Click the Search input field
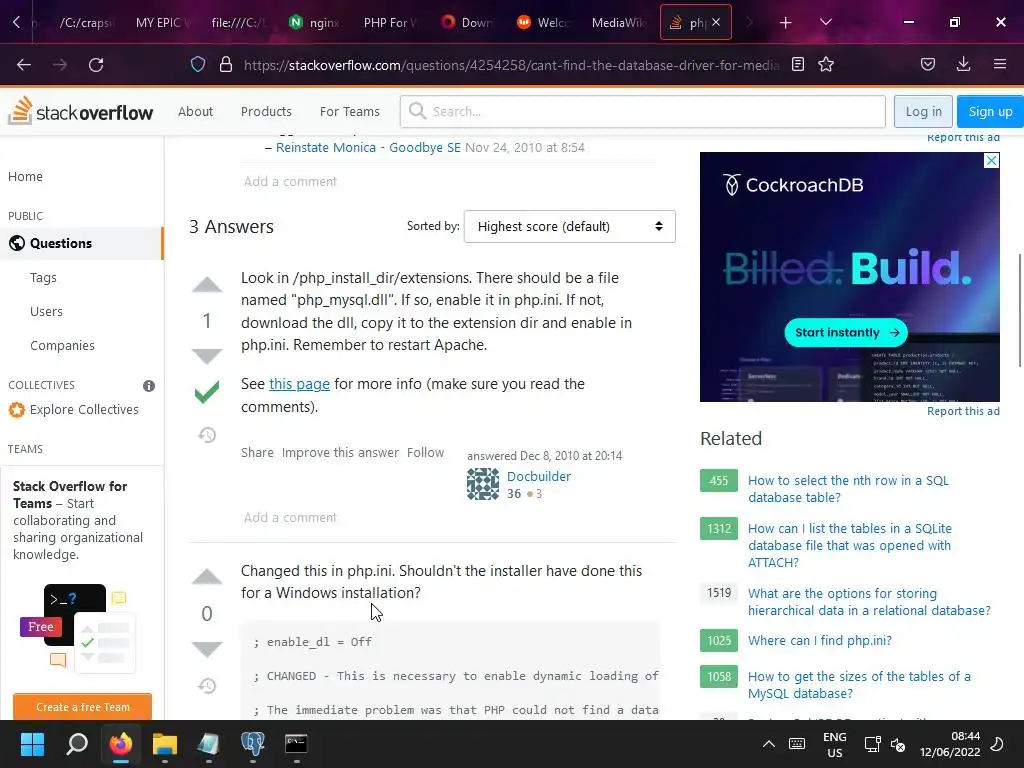This screenshot has width=1024, height=768. pos(643,112)
